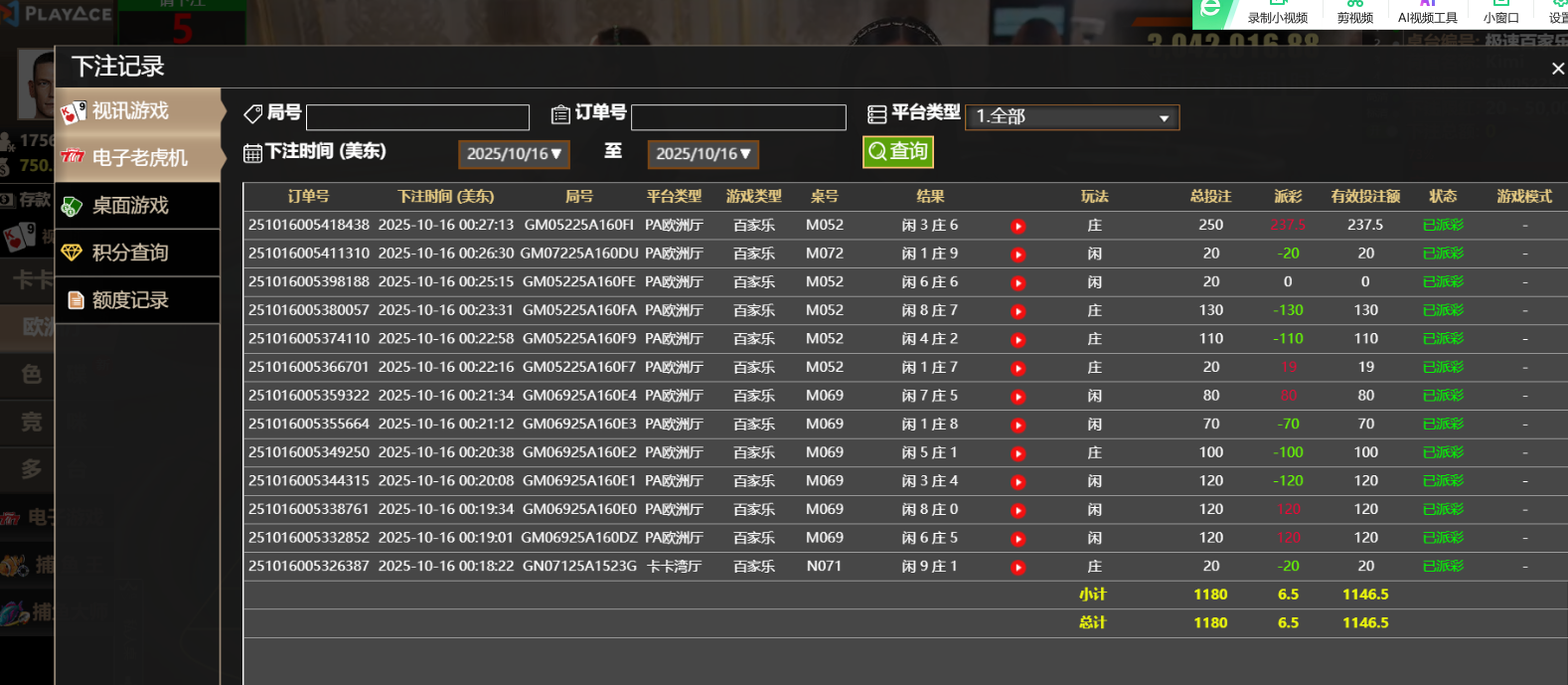Screen dimensions: 1568x685
Task: Open the start date picker 2025/10/16
Action: (x=513, y=154)
